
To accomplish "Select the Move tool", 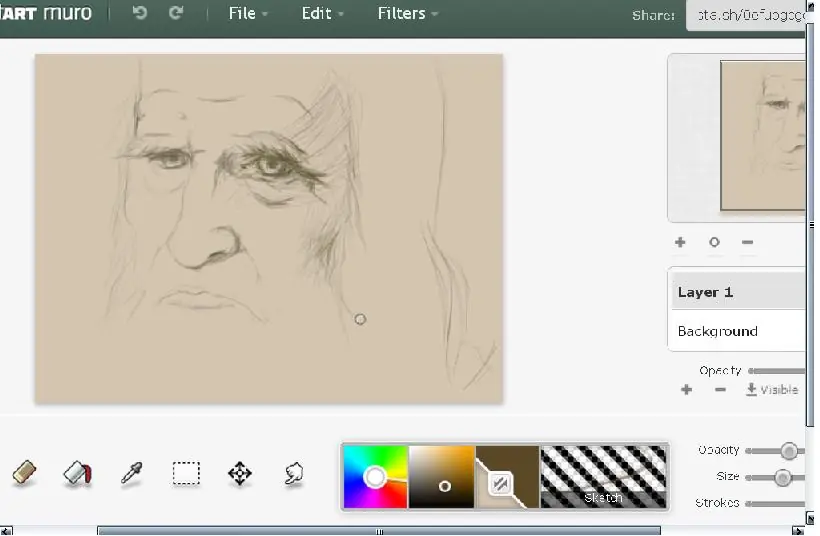I will tap(240, 473).
